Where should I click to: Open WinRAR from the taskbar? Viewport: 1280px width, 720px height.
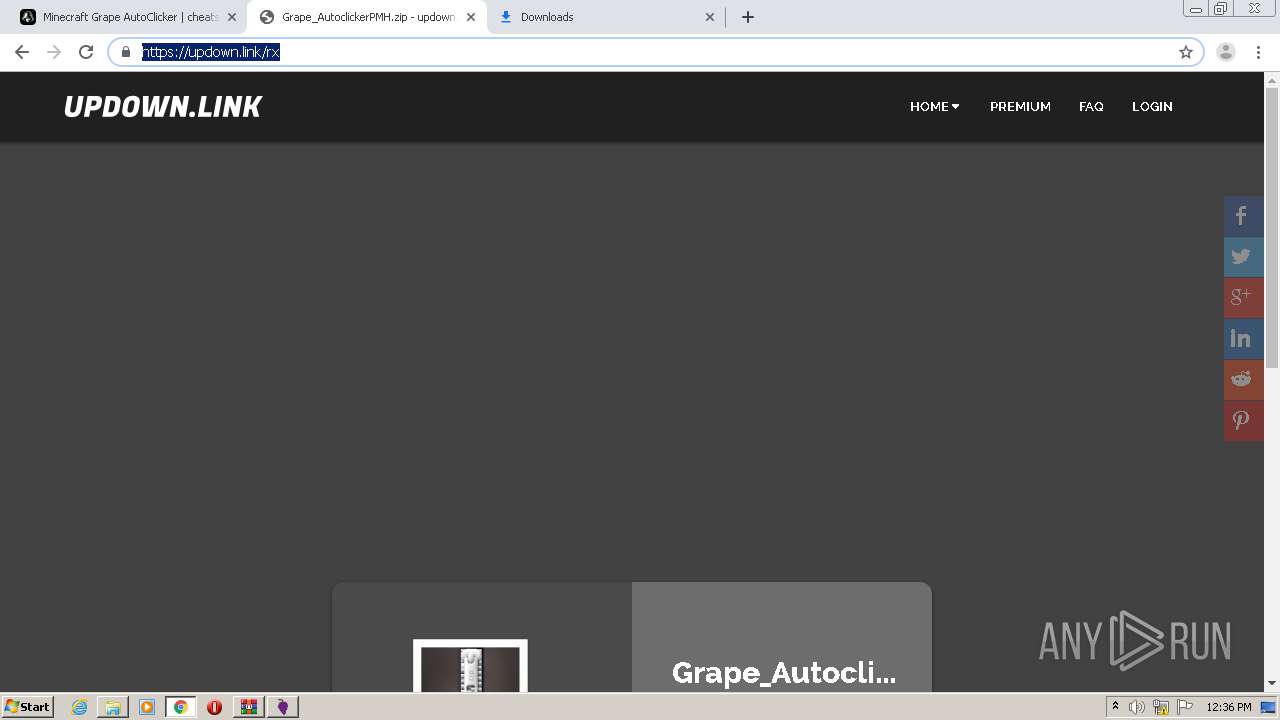coord(248,707)
